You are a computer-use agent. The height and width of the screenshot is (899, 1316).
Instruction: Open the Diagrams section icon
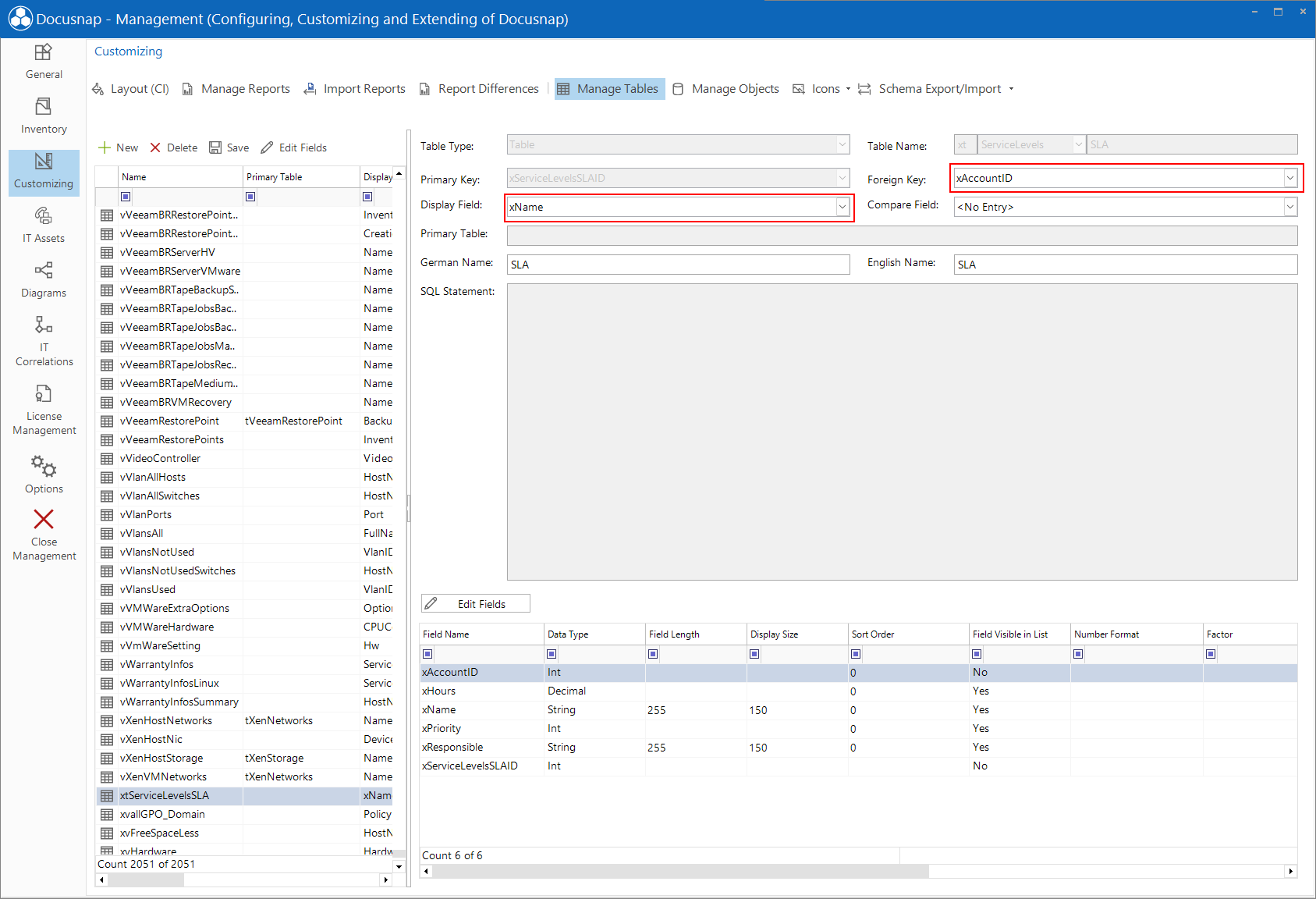point(44,270)
